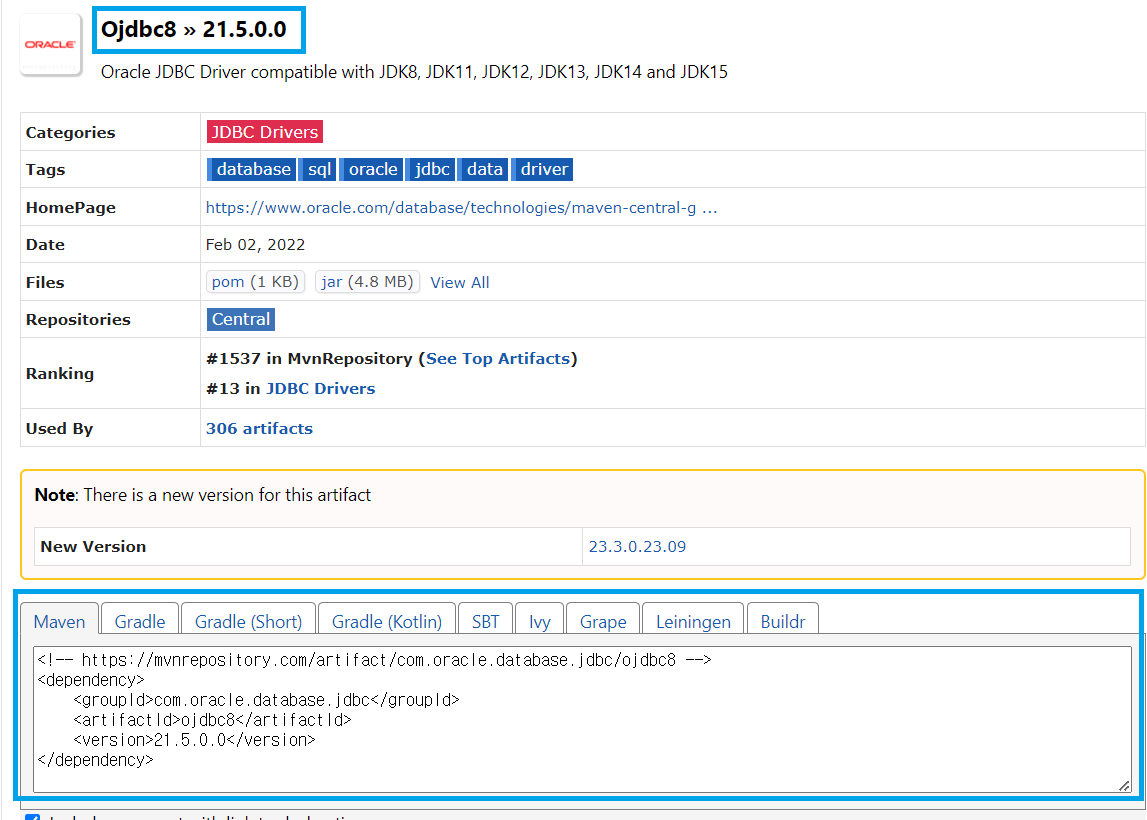This screenshot has width=1147, height=820.
Task: Select the driver tag
Action: point(542,169)
